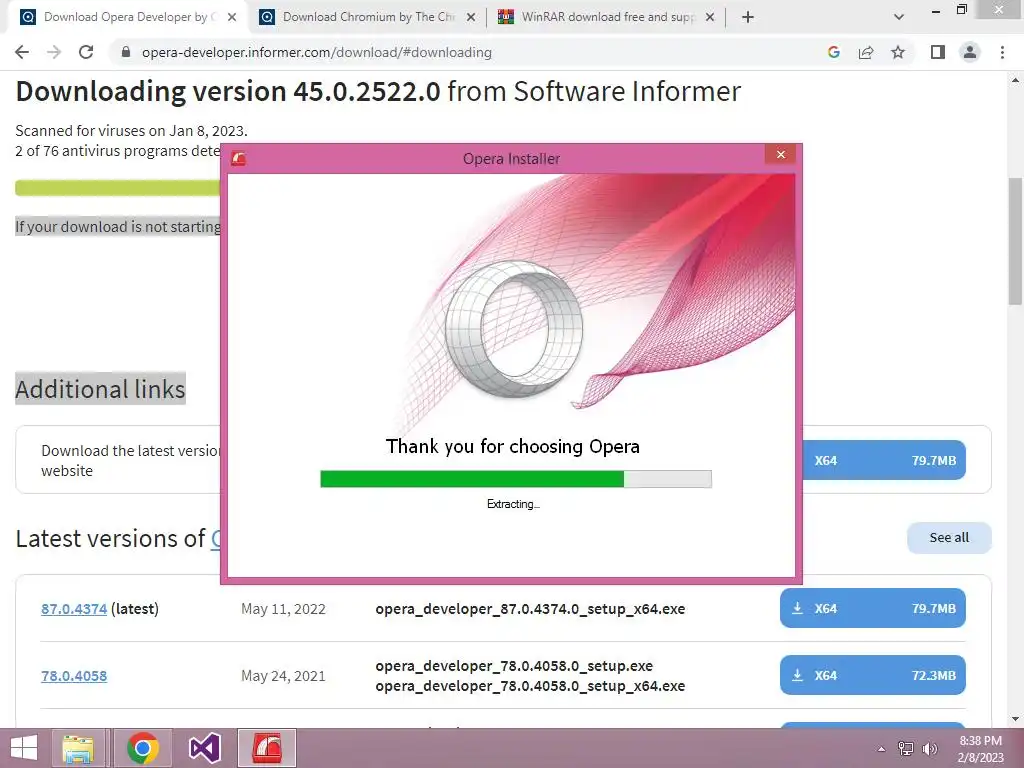Image resolution: width=1024 pixels, height=768 pixels.
Task: Click the green installer extraction progress bar
Action: coord(516,479)
